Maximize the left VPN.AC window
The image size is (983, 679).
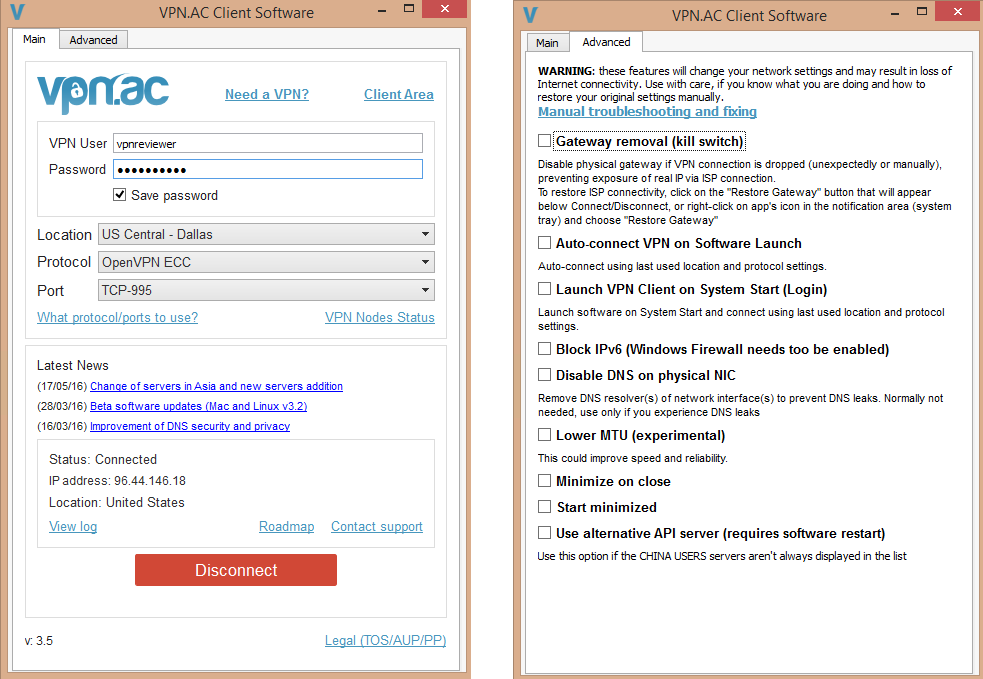coord(409,9)
